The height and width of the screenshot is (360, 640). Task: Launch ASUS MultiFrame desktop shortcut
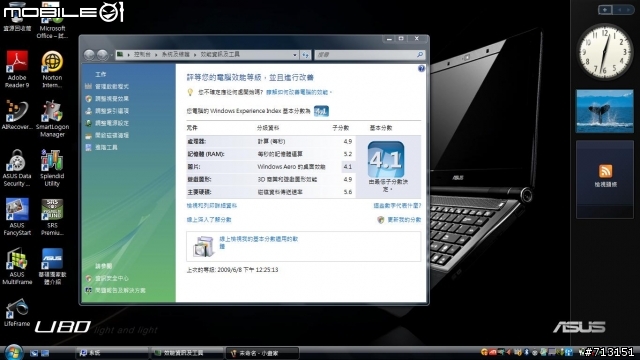point(17,266)
